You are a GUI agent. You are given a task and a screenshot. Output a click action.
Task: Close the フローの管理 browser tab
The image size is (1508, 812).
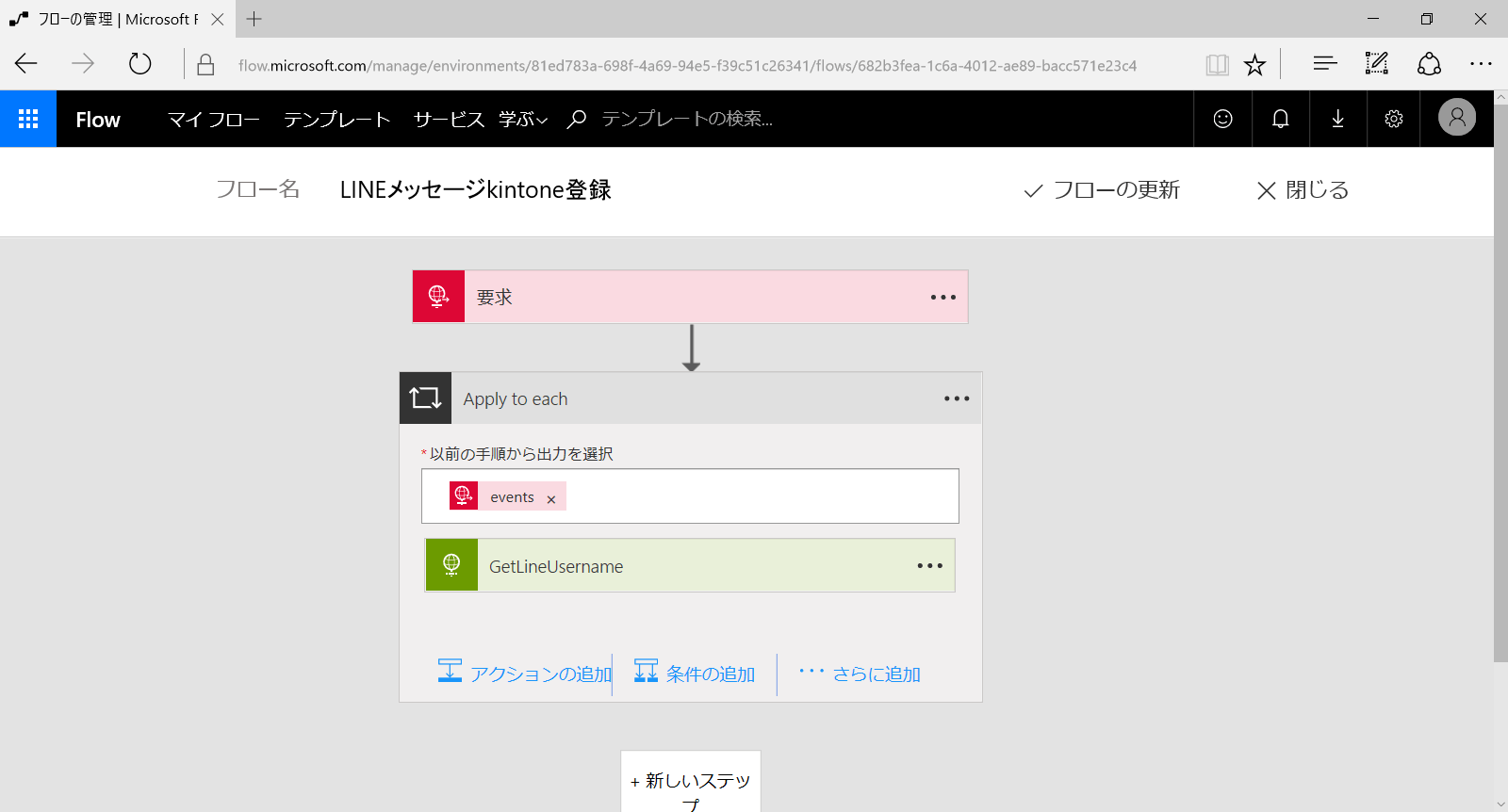218,19
